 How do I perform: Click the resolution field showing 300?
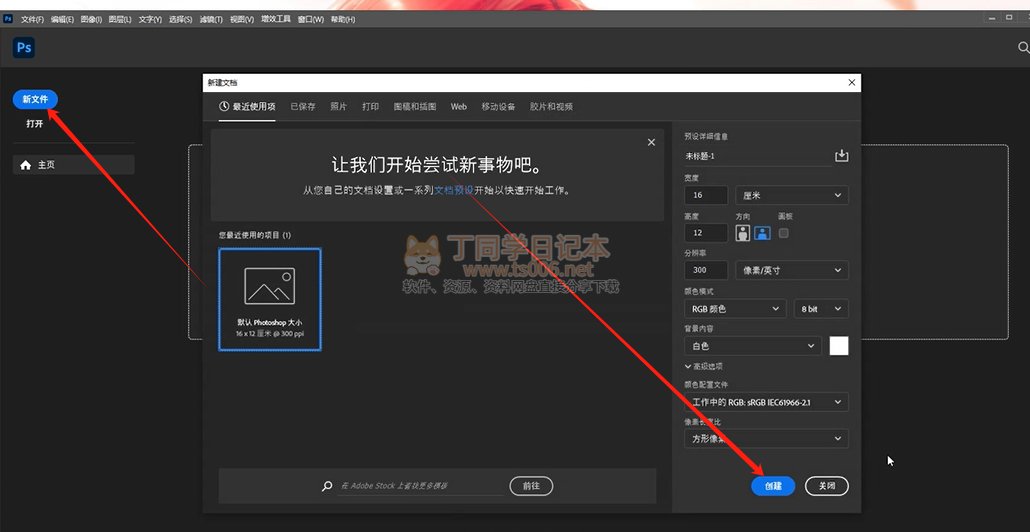705,270
